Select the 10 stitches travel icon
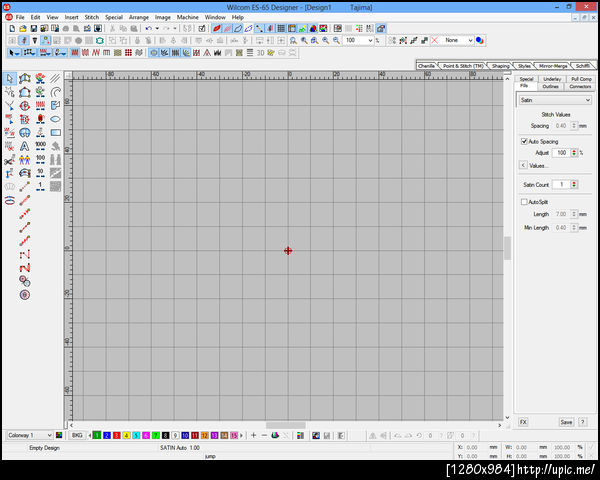 (40, 173)
